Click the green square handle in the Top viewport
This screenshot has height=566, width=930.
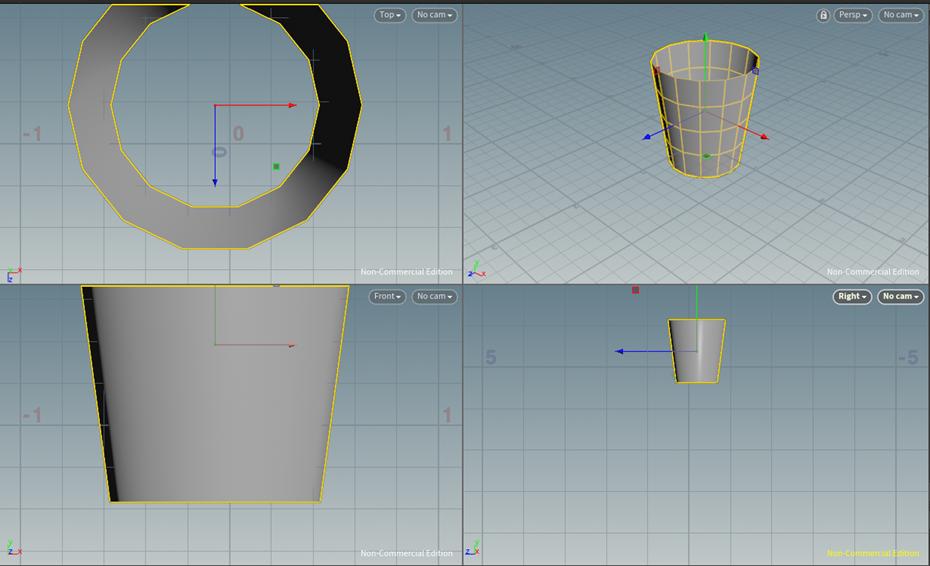click(x=276, y=167)
